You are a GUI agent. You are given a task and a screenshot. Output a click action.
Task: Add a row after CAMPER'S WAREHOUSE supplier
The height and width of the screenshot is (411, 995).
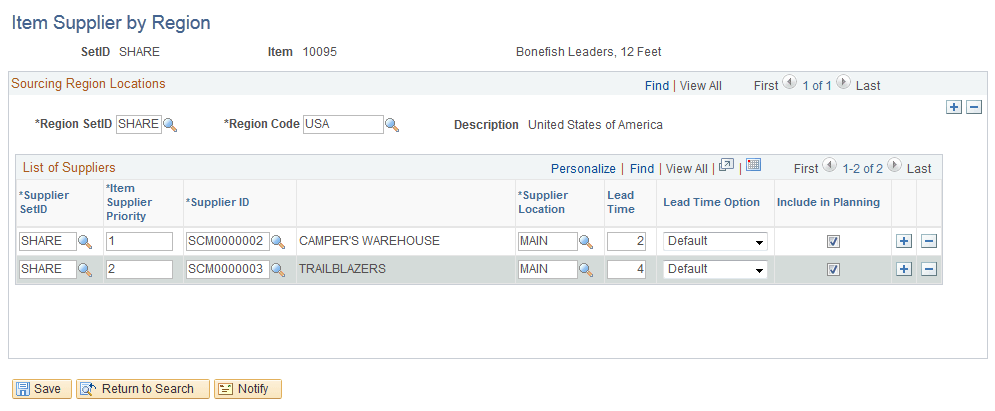tap(904, 242)
